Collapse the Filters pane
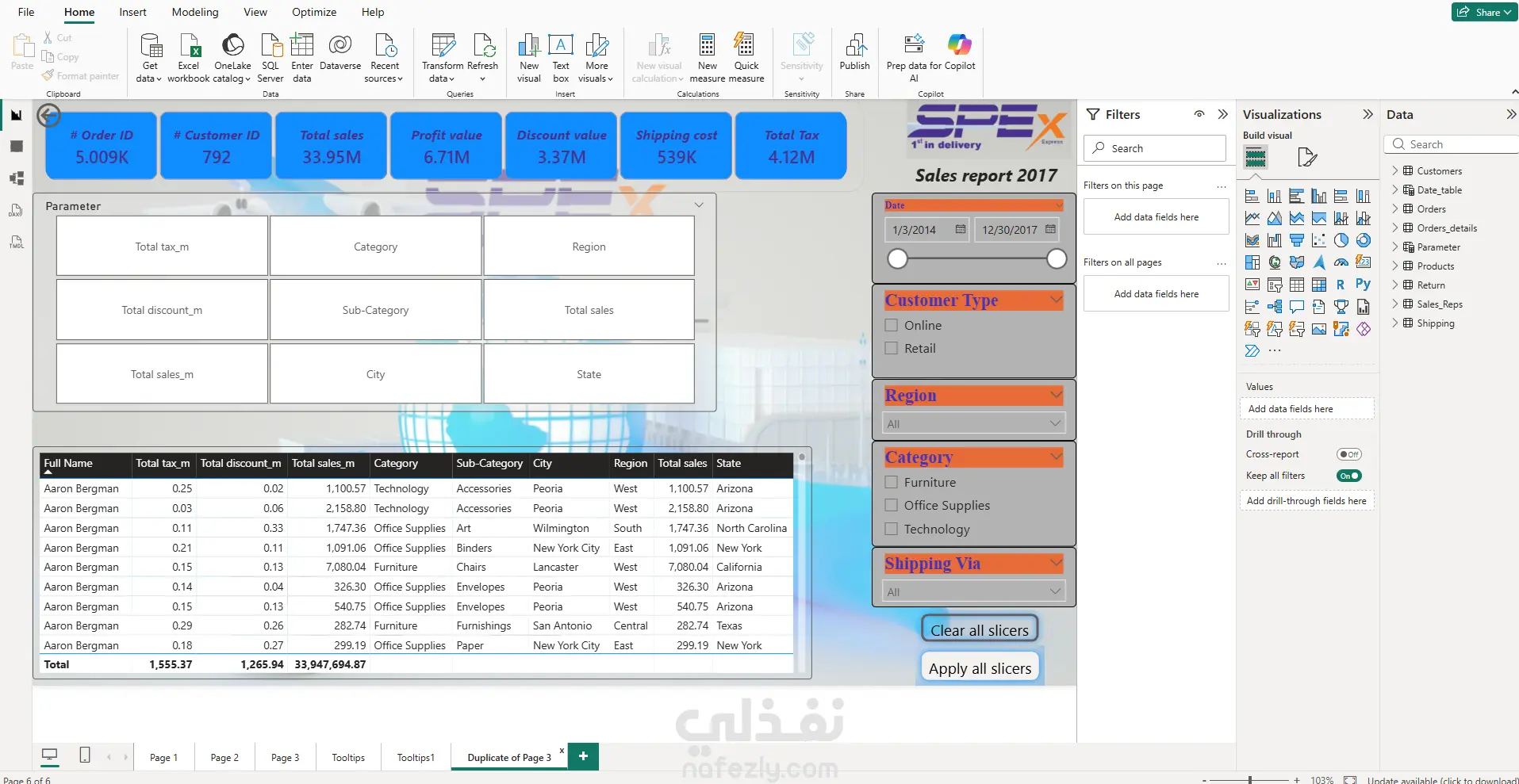 (1222, 114)
